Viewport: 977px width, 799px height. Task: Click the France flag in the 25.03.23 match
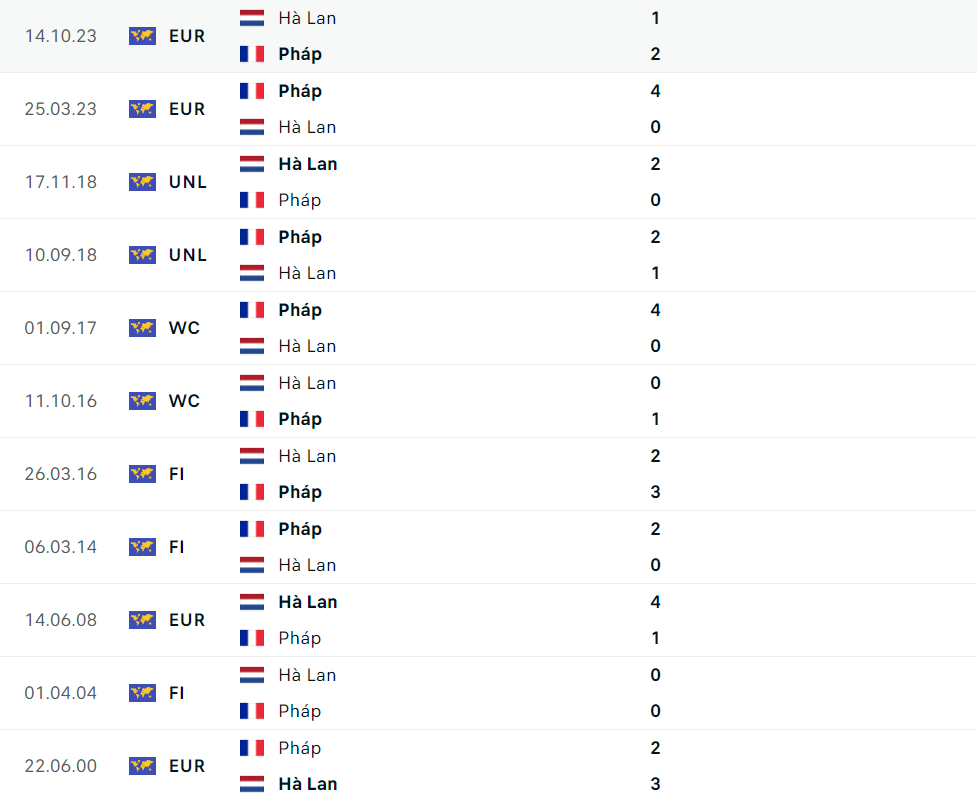[x=252, y=91]
